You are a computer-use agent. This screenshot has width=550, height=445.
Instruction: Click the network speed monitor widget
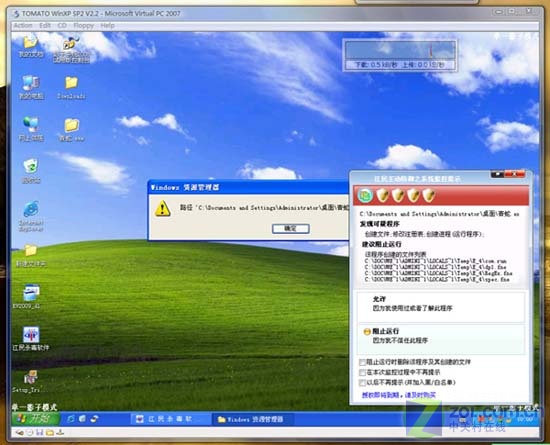tap(400, 55)
